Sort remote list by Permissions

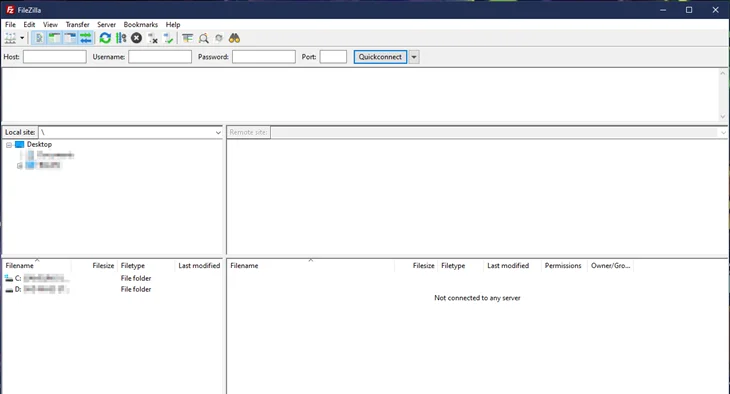pos(564,265)
